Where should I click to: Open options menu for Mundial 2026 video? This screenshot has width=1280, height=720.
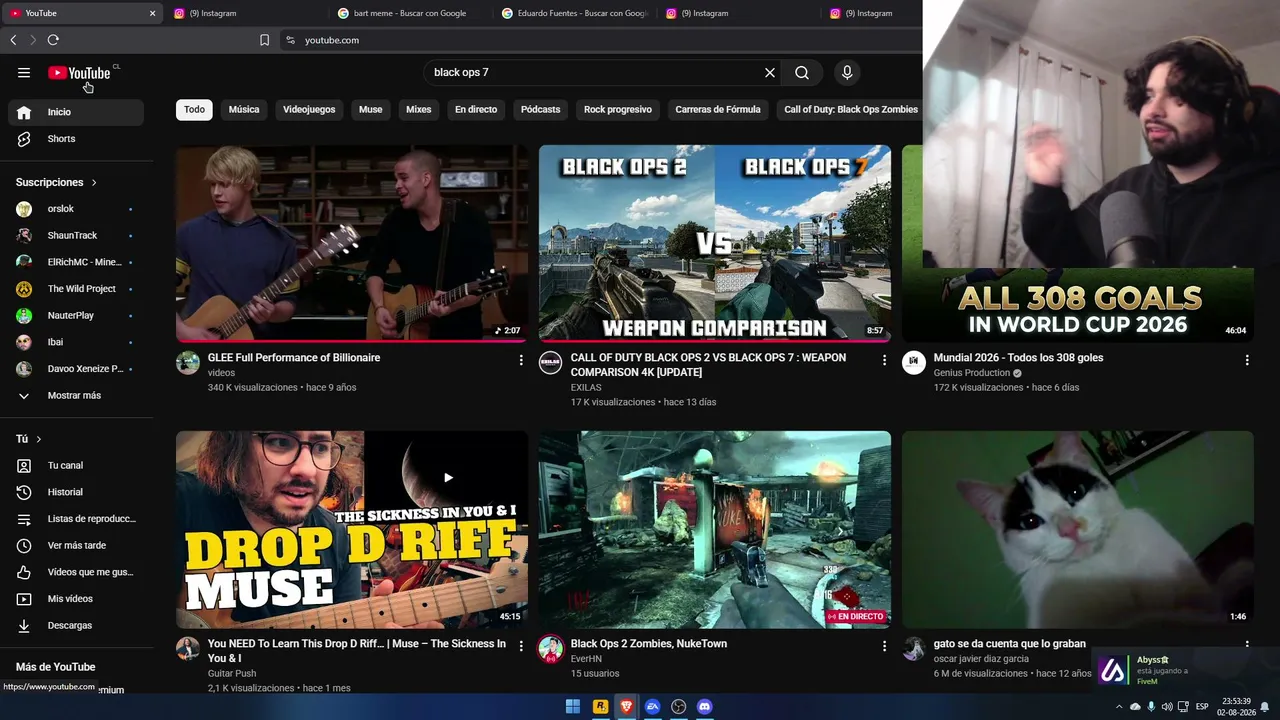coord(1247,360)
